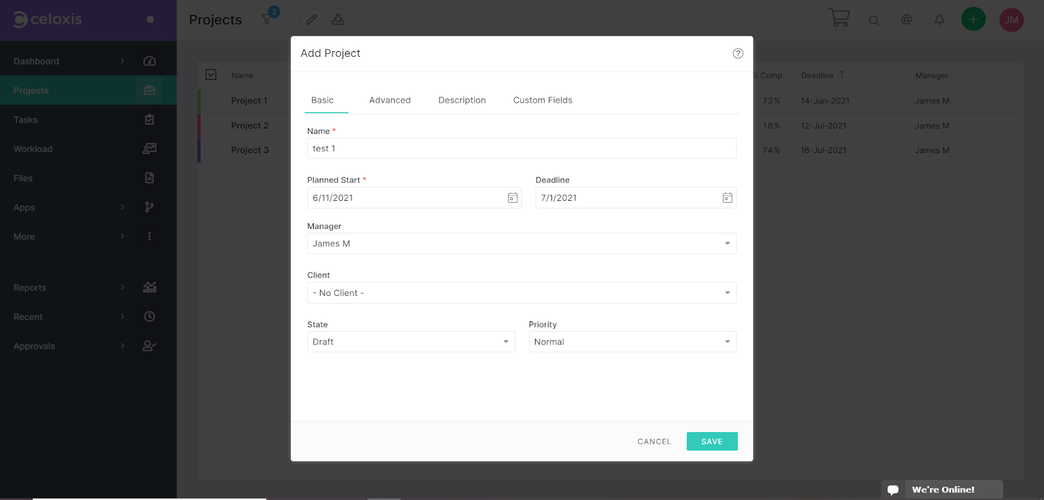Open the Deadline calendar picker
This screenshot has height=500, width=1044.
[x=727, y=198]
